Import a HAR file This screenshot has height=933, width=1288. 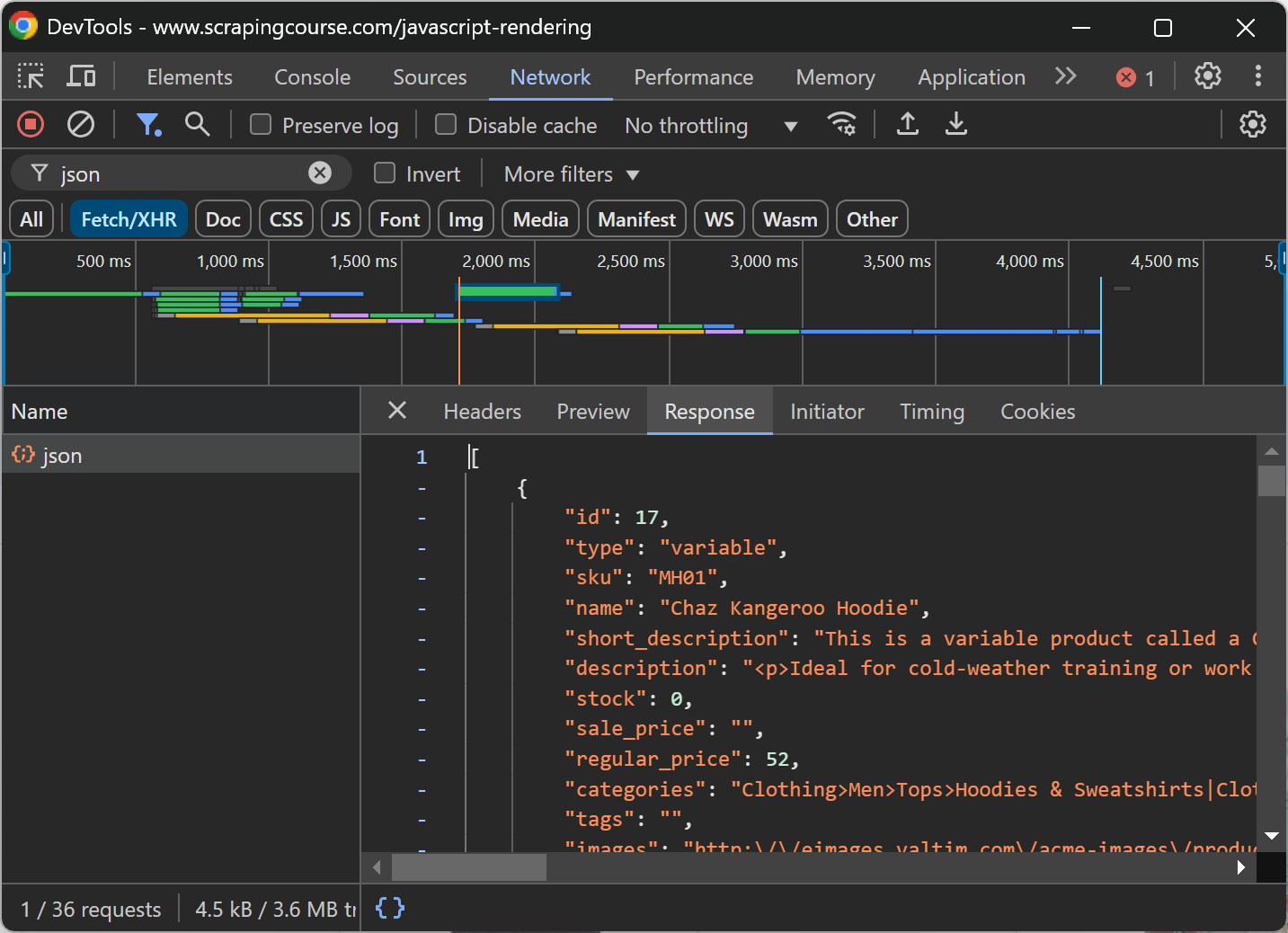[907, 124]
